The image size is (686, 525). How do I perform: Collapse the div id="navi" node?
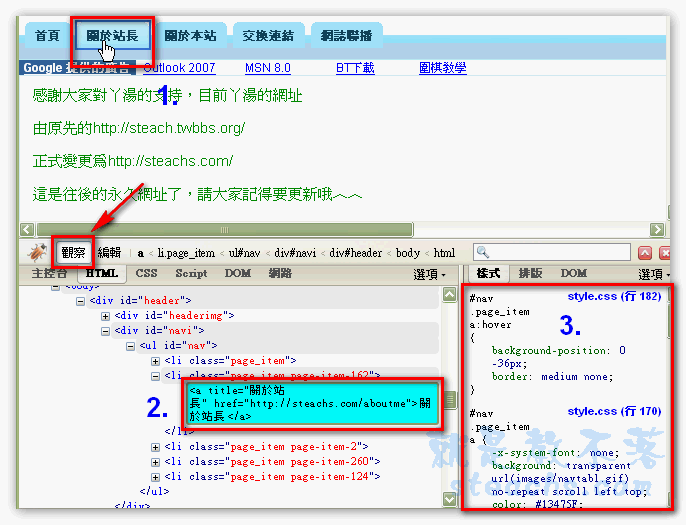point(105,331)
